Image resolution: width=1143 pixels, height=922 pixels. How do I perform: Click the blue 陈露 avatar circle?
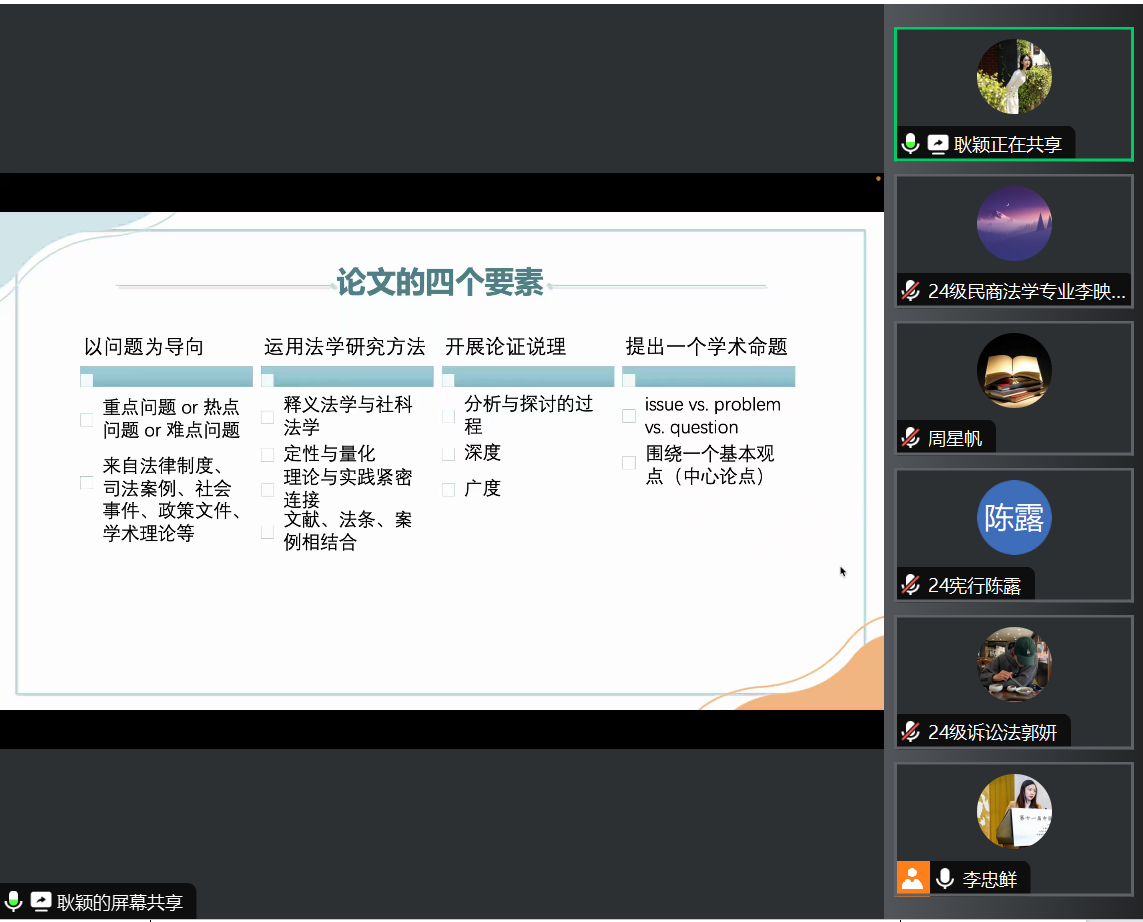[x=1013, y=517]
